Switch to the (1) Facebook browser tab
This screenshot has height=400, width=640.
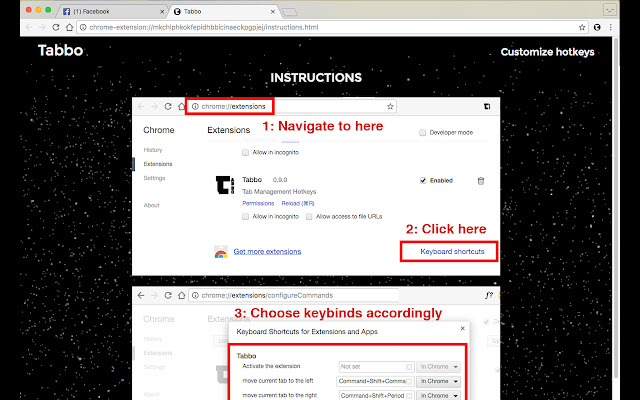tap(112, 11)
